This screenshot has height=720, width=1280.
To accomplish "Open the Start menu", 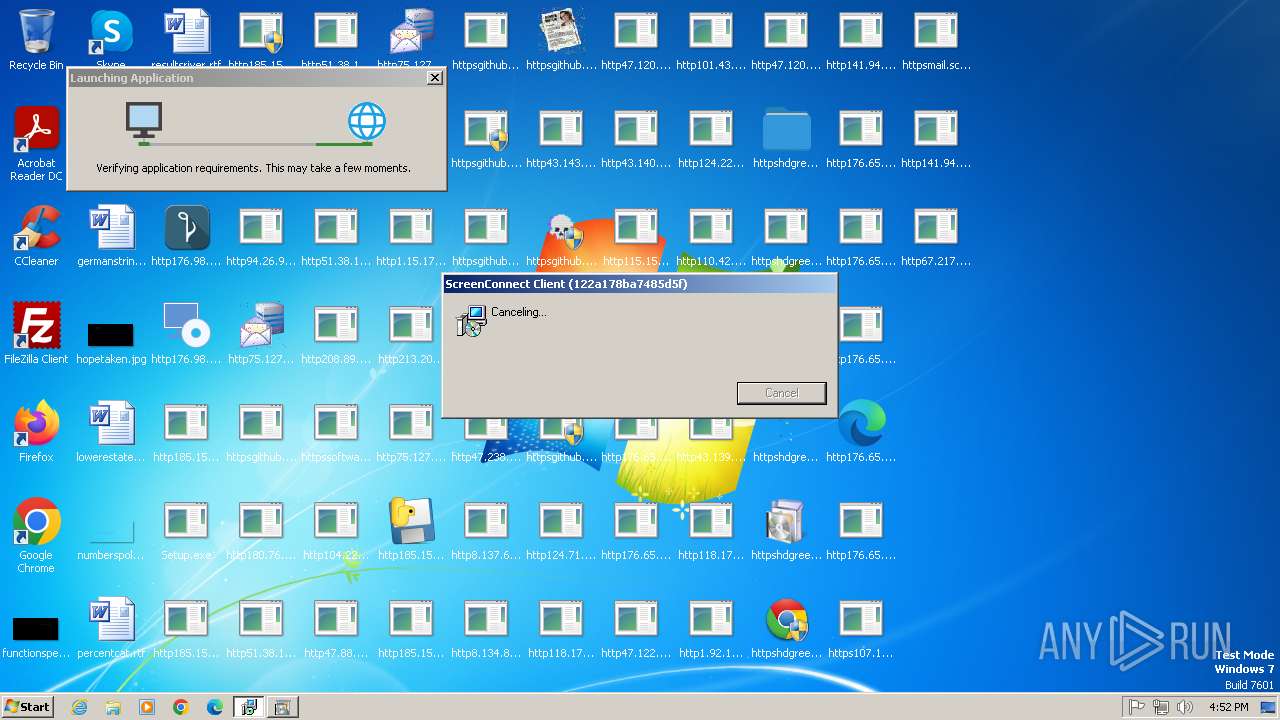I will point(28,707).
